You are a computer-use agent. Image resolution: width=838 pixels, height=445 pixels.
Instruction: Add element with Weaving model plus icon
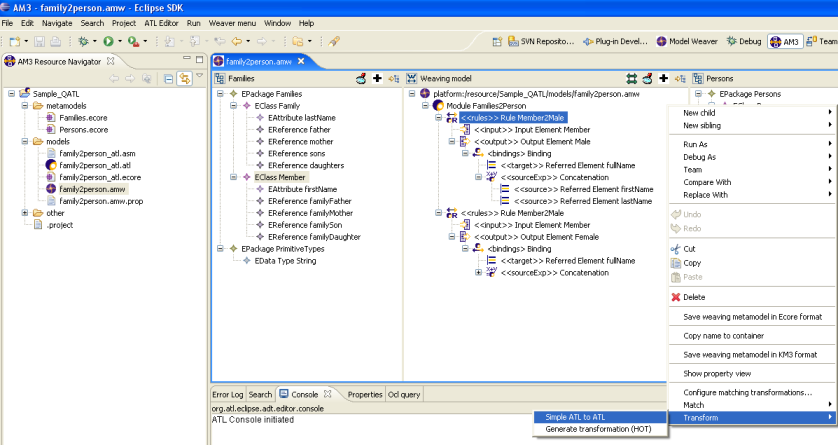pos(663,79)
